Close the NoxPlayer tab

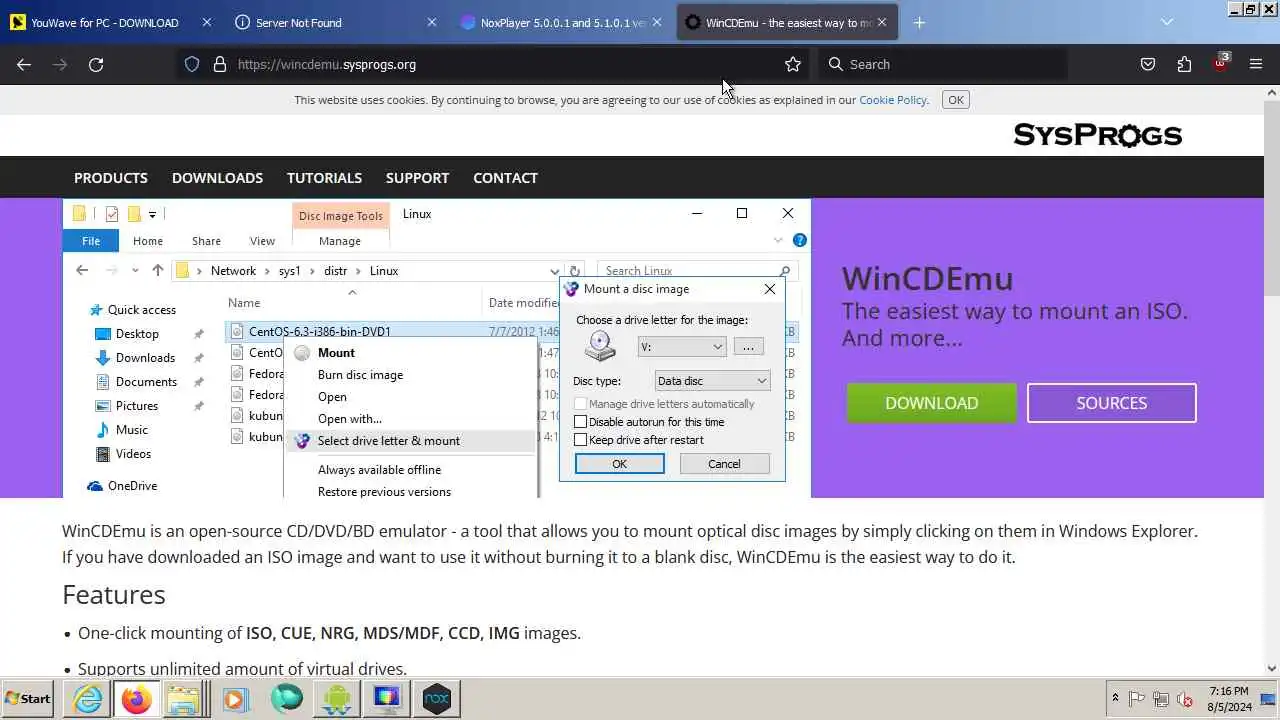click(657, 22)
